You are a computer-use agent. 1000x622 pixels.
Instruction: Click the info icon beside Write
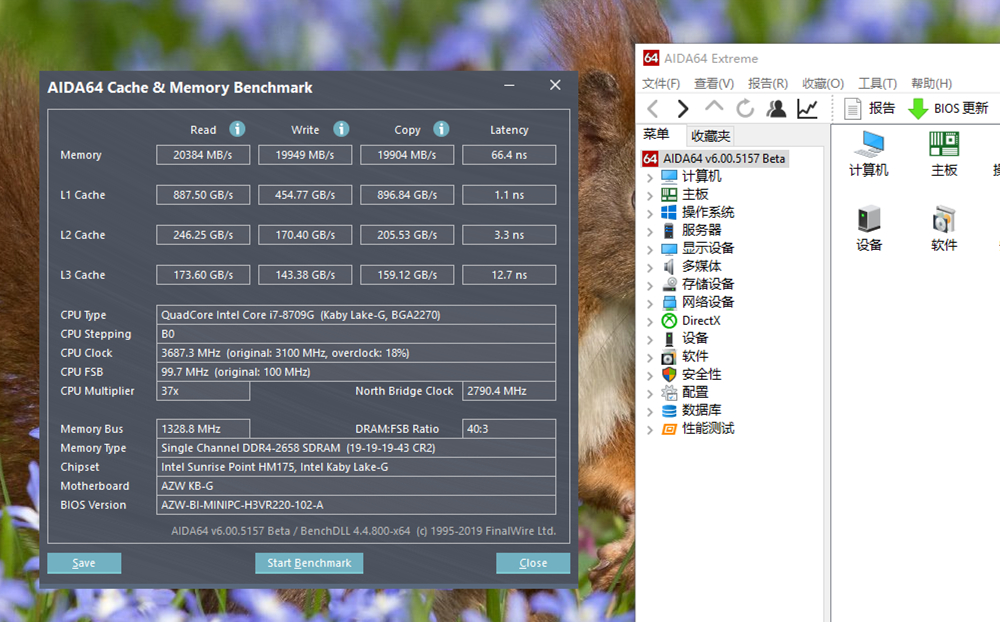tap(341, 129)
